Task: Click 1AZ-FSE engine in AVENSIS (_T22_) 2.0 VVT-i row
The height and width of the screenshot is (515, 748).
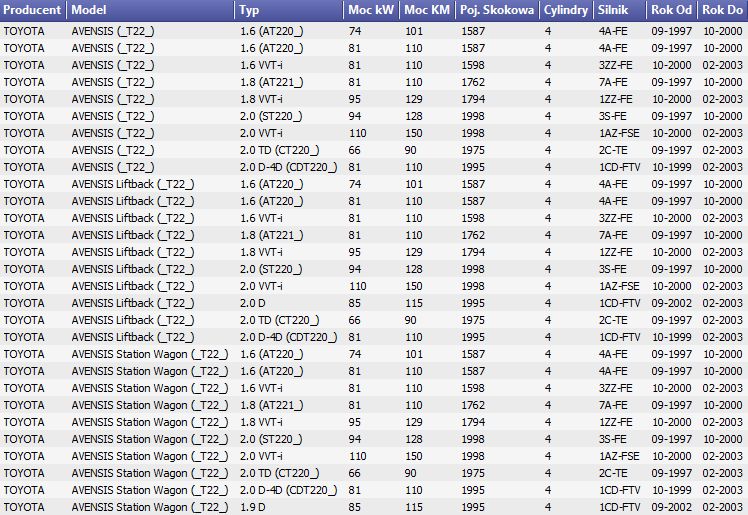Action: coord(619,133)
